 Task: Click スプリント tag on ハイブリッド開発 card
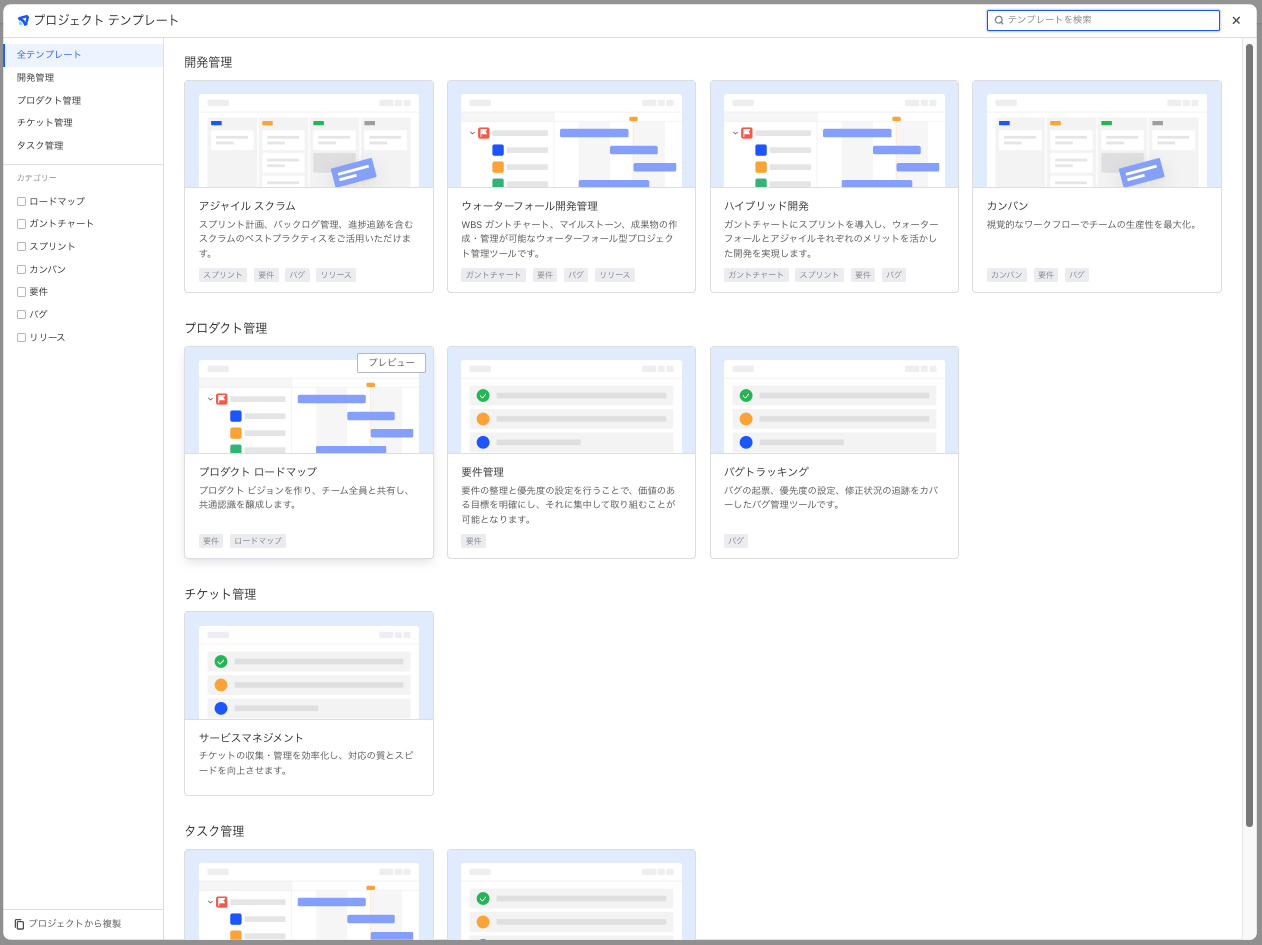(x=820, y=275)
